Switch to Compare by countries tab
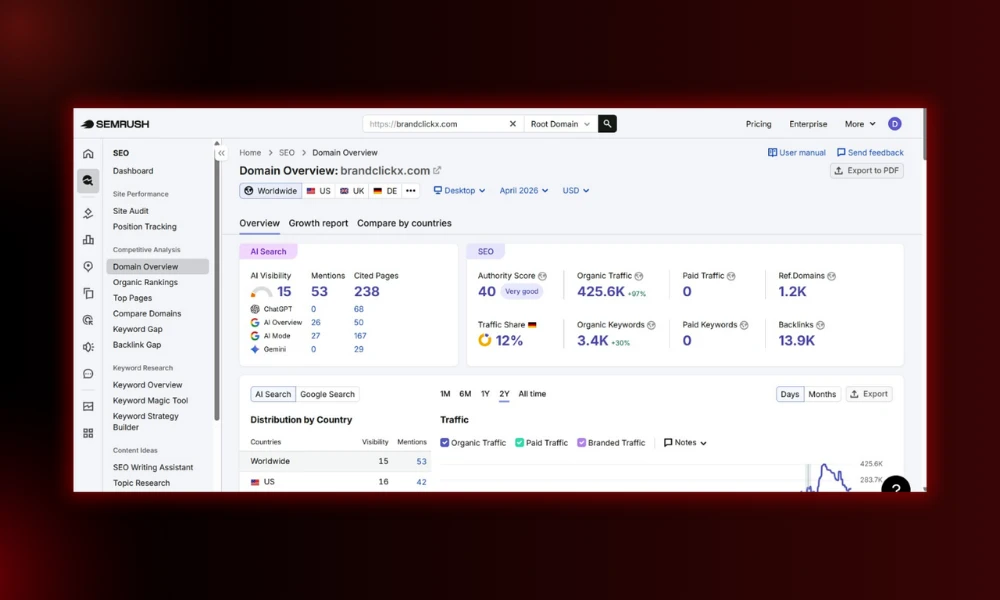The height and width of the screenshot is (600, 1000). click(x=404, y=223)
